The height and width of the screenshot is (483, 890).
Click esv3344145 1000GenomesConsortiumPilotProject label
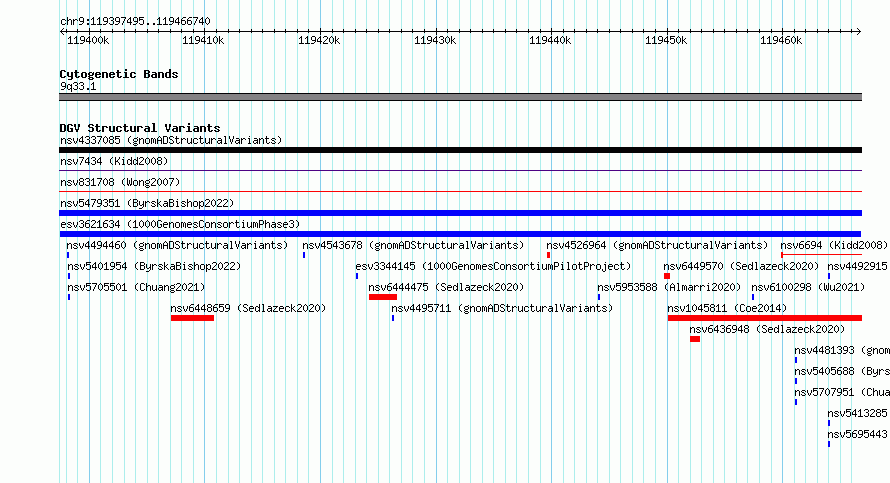(x=493, y=266)
